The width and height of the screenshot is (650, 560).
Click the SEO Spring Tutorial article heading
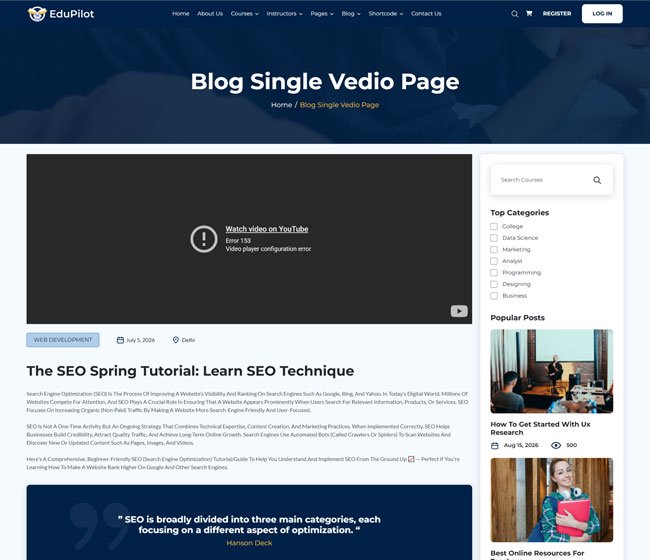(190, 371)
